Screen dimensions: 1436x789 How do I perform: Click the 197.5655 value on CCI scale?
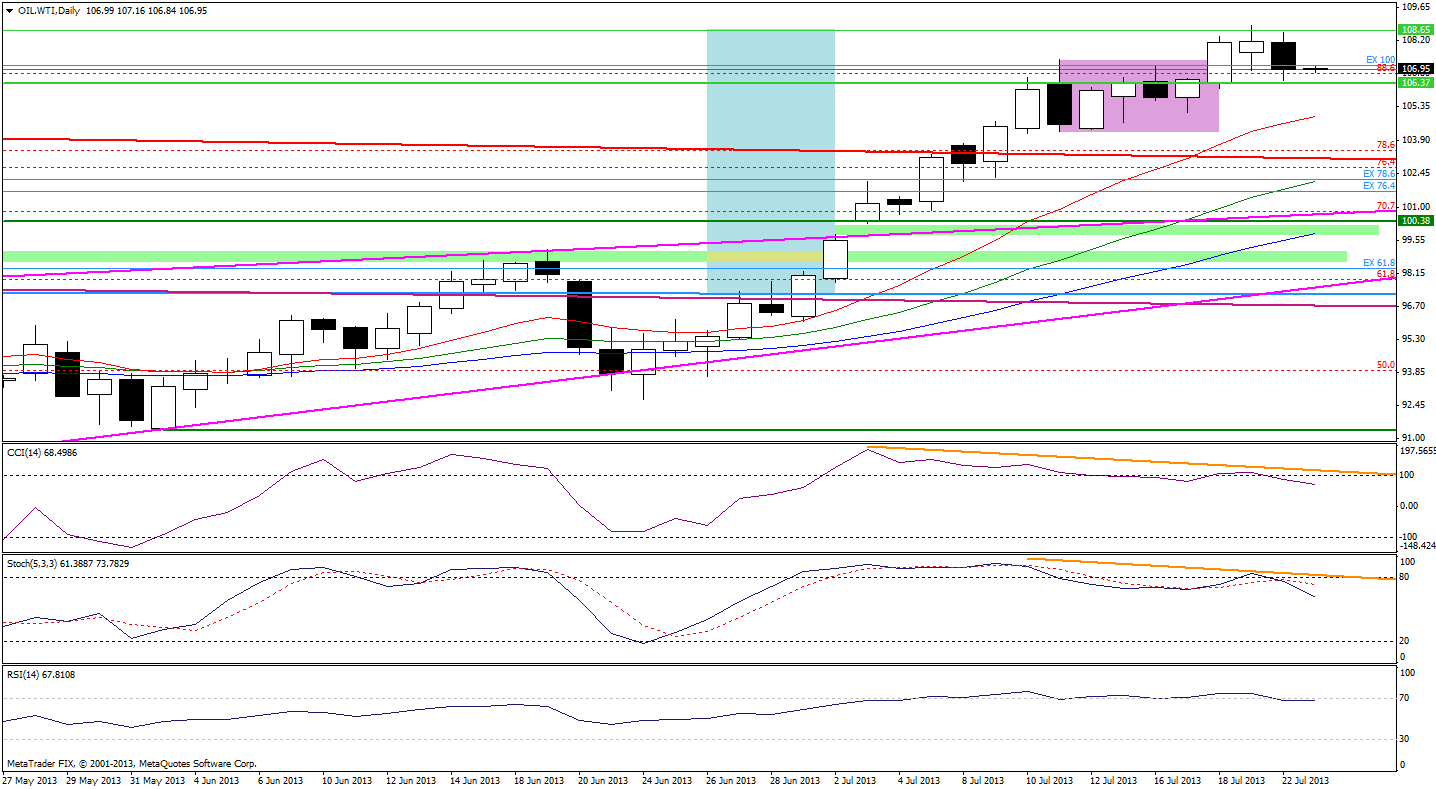click(1416, 451)
